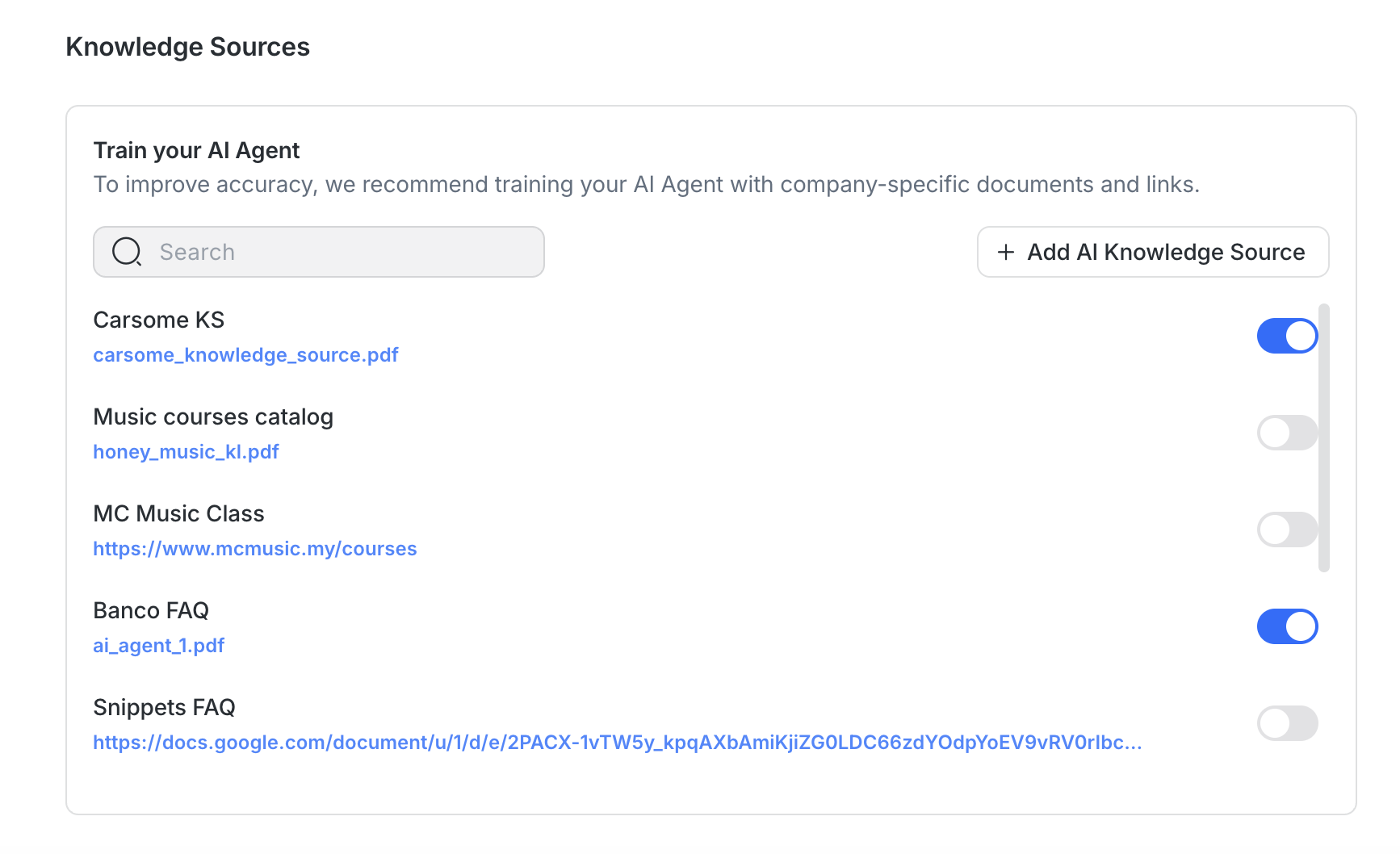
Task: Disable the Carsome KS knowledge source
Action: tap(1286, 336)
